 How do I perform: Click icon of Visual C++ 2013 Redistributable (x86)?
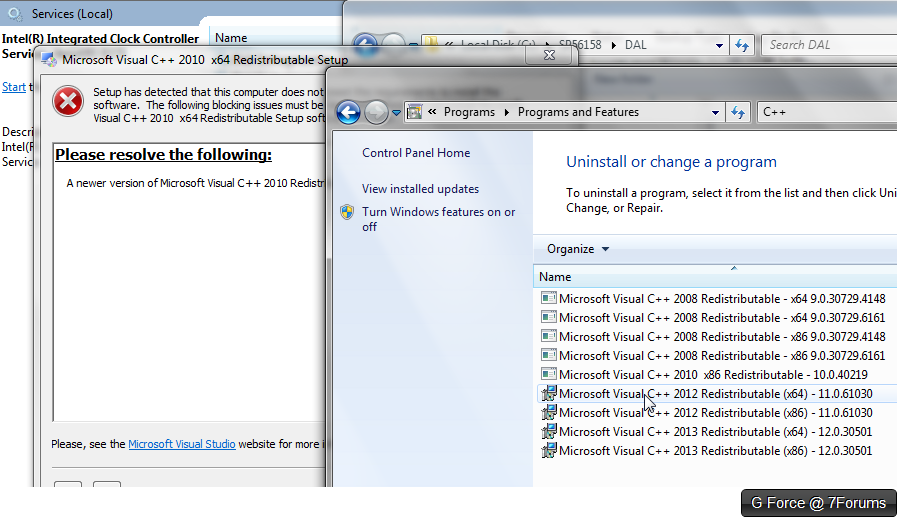pos(549,450)
